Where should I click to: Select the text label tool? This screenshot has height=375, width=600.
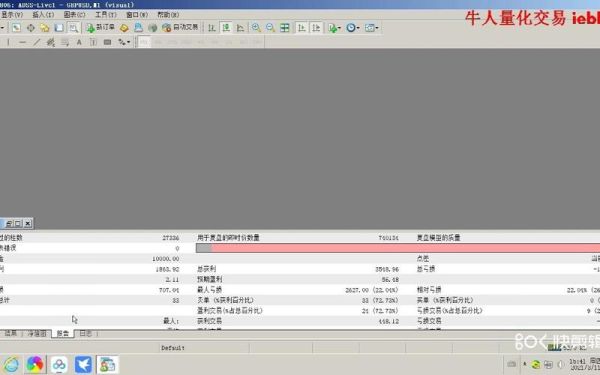click(93, 42)
